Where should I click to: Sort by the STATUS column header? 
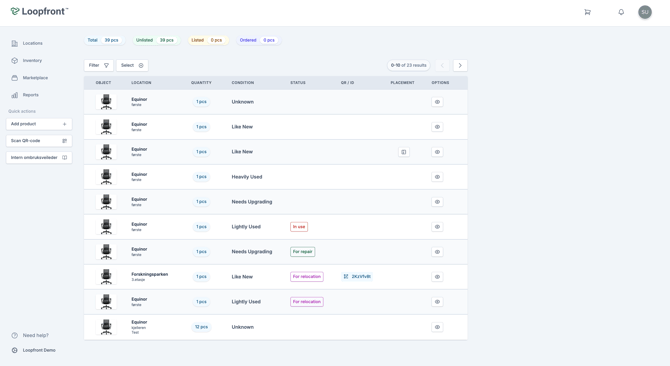tap(298, 83)
